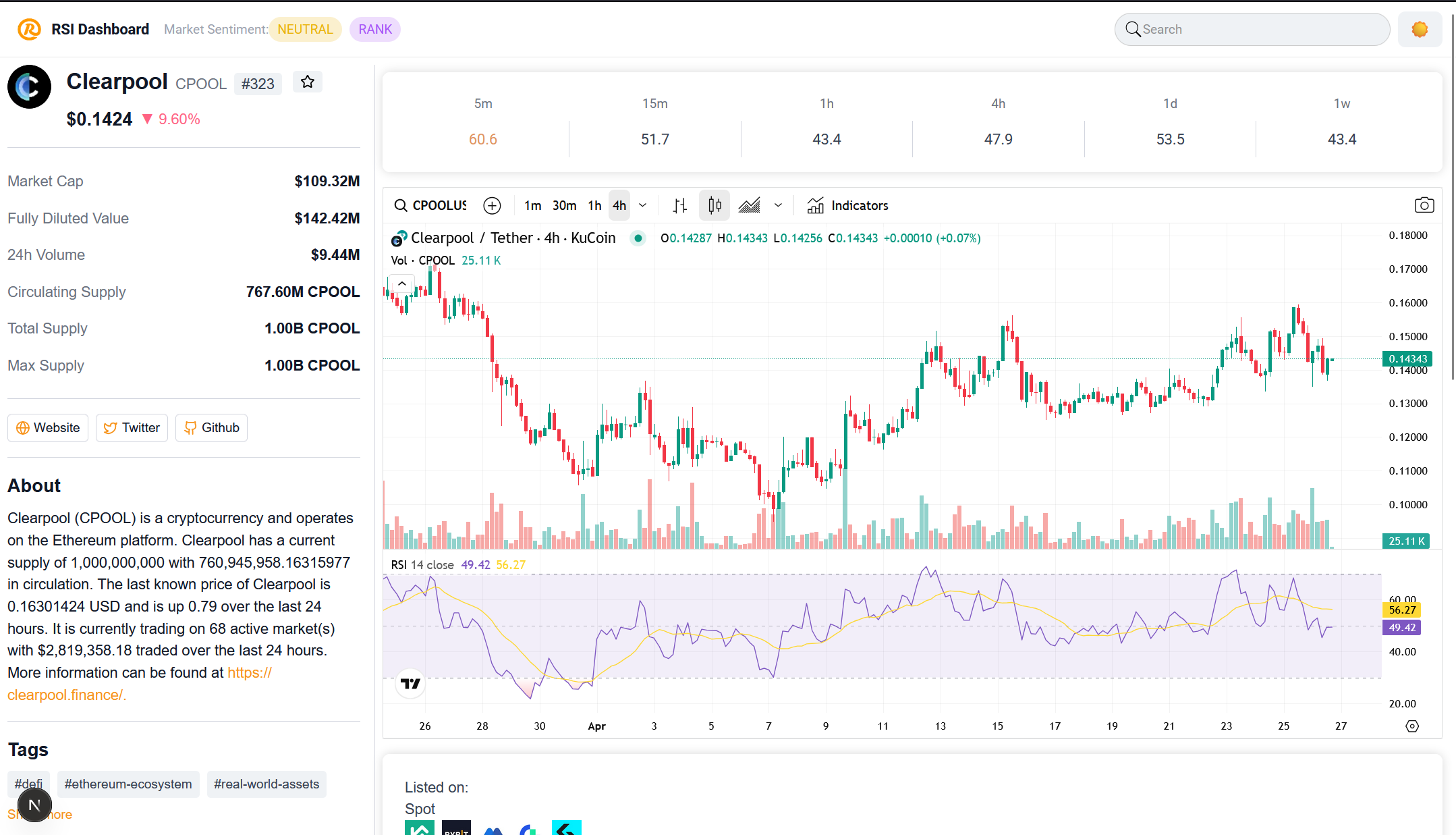The image size is (1456, 835).
Task: Open the Indicators dialog
Action: click(847, 205)
